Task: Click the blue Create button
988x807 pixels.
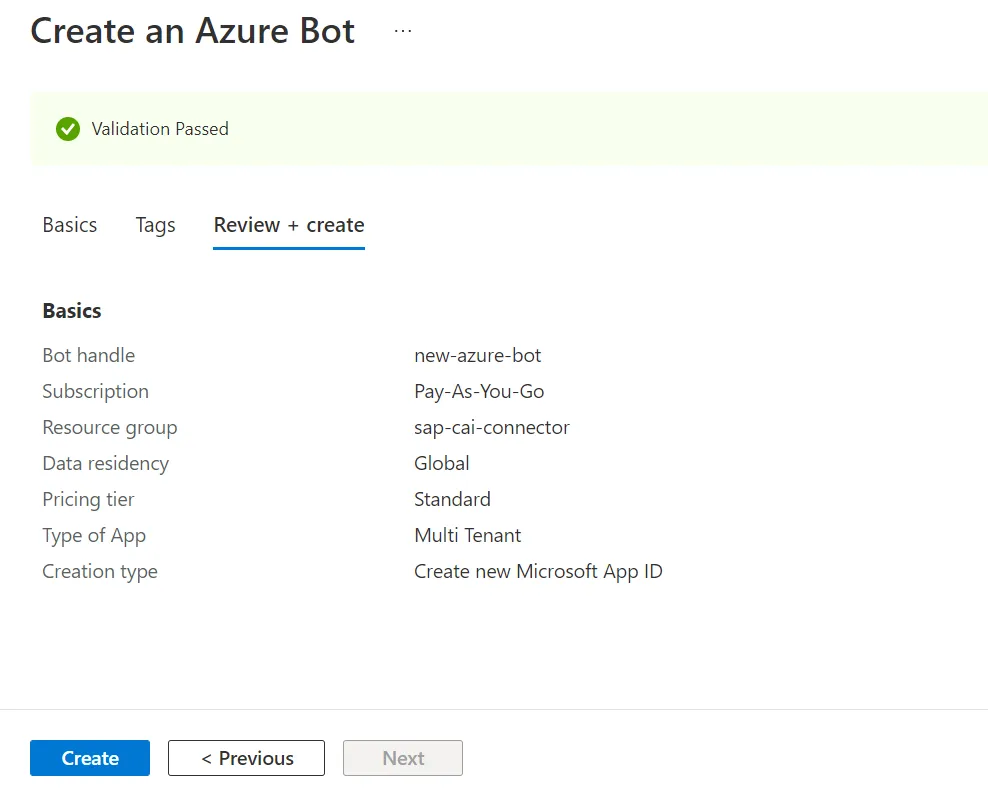Action: click(90, 758)
